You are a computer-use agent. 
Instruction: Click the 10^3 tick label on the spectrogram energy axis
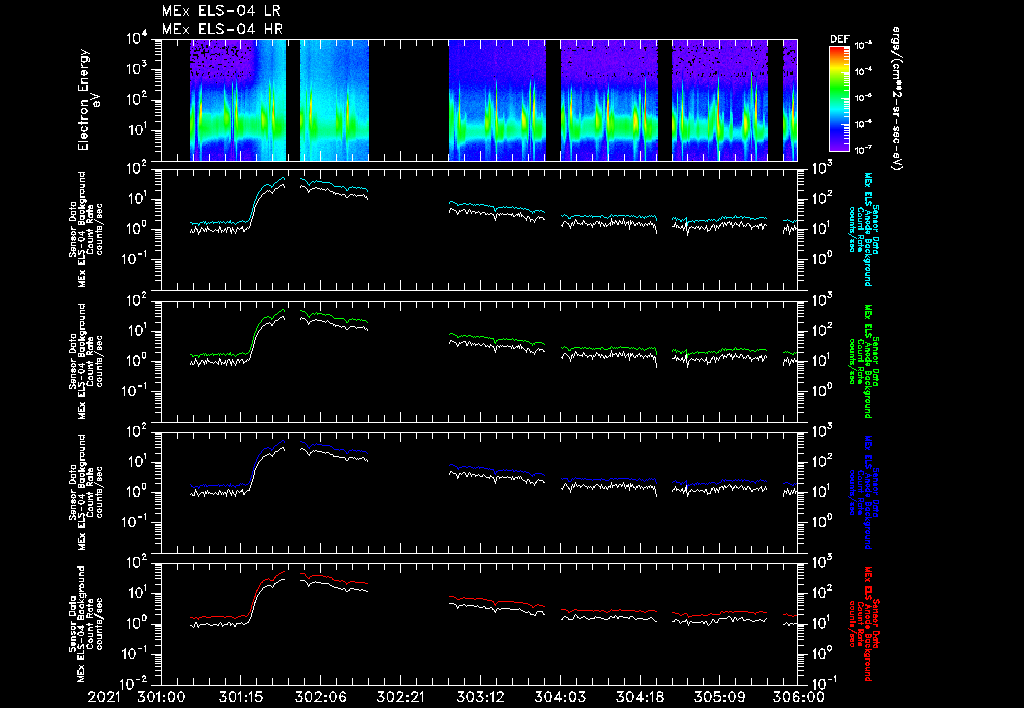[137, 69]
